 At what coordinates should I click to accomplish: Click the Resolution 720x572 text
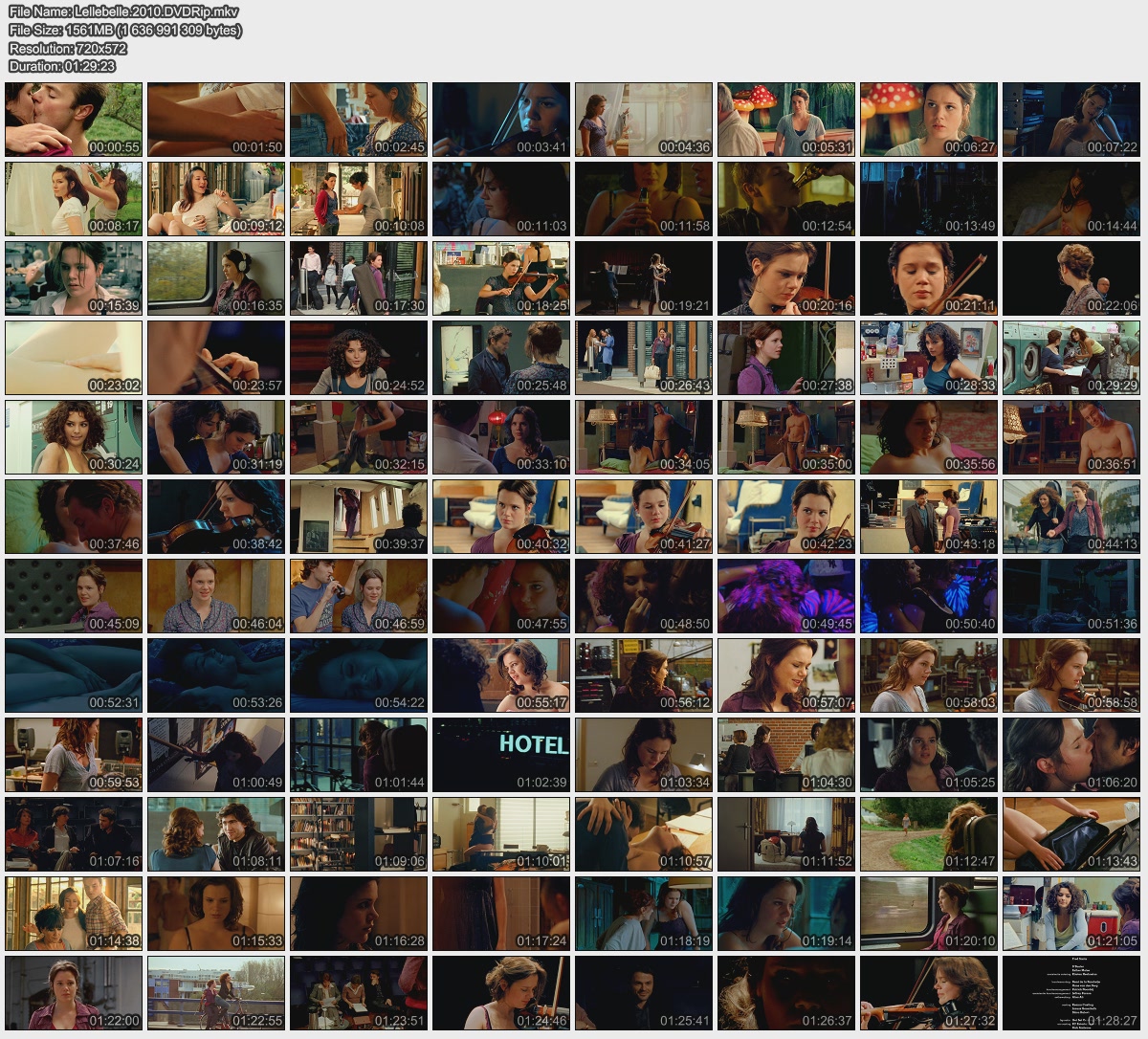68,49
